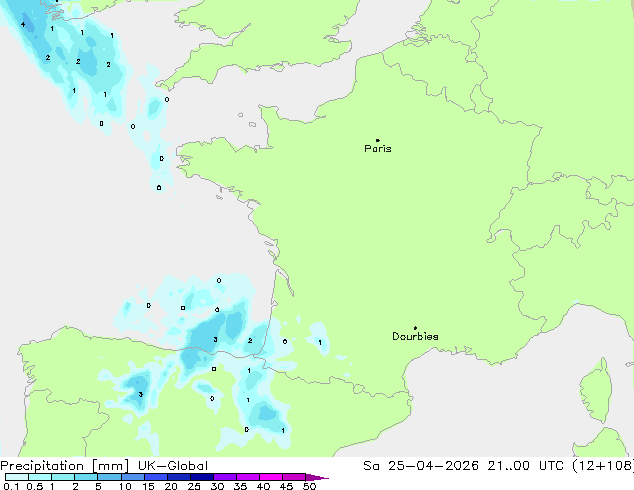Click the '(12+108)' forecast run text
Screen dimensions: 634x490
(x=603, y=466)
